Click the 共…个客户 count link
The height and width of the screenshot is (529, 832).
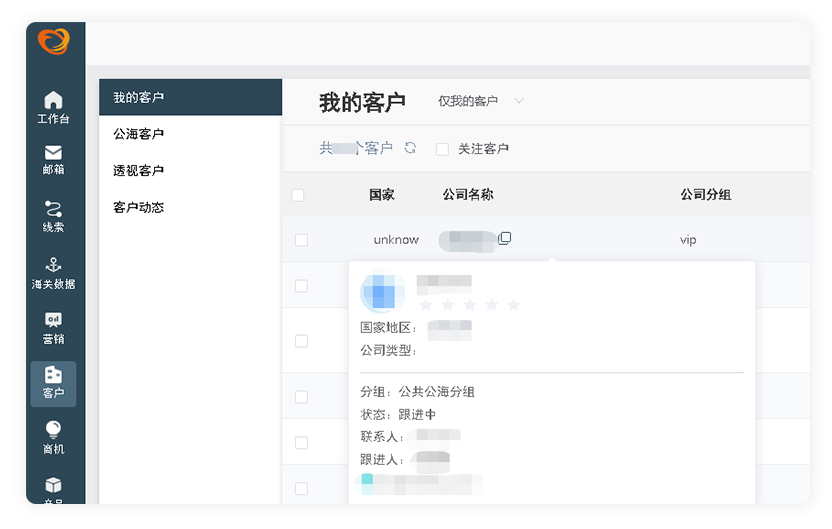pyautogui.click(x=356, y=148)
